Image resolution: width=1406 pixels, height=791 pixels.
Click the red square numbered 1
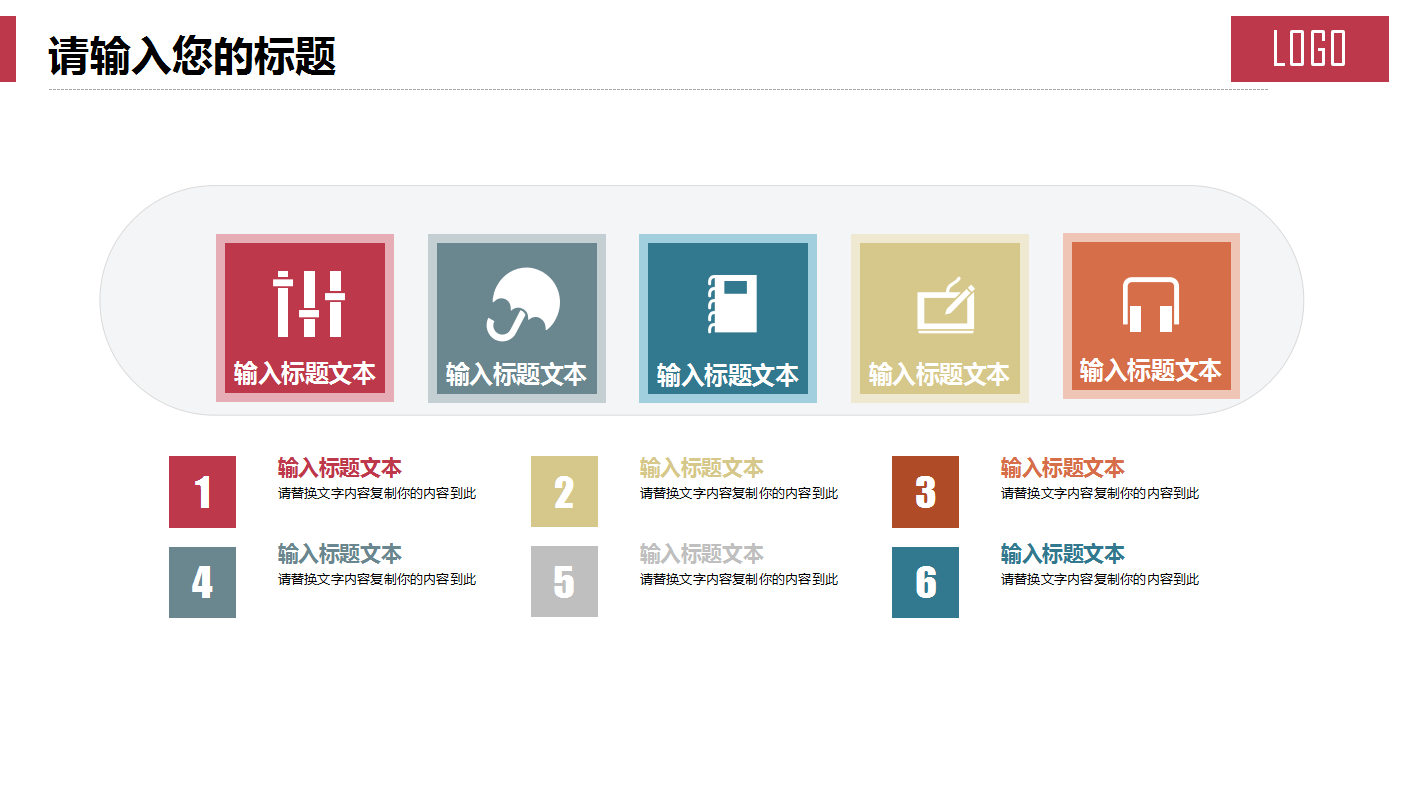(202, 492)
